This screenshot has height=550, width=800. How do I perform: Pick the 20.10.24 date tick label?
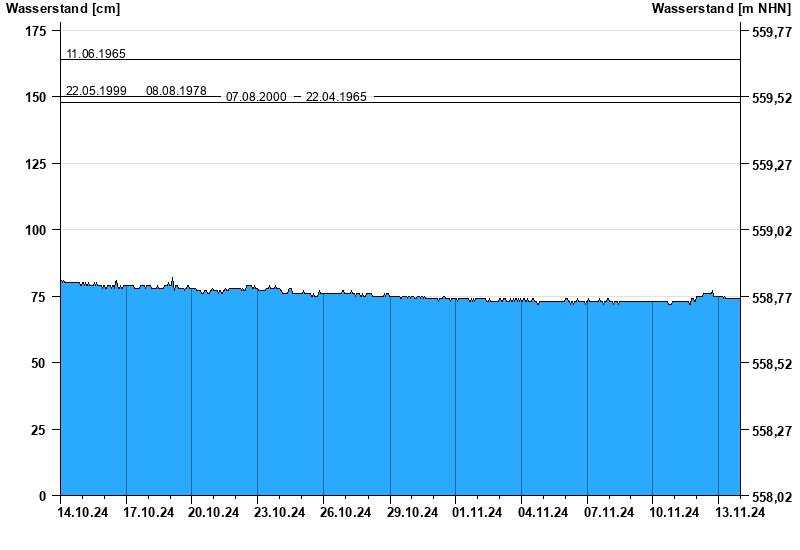click(213, 513)
